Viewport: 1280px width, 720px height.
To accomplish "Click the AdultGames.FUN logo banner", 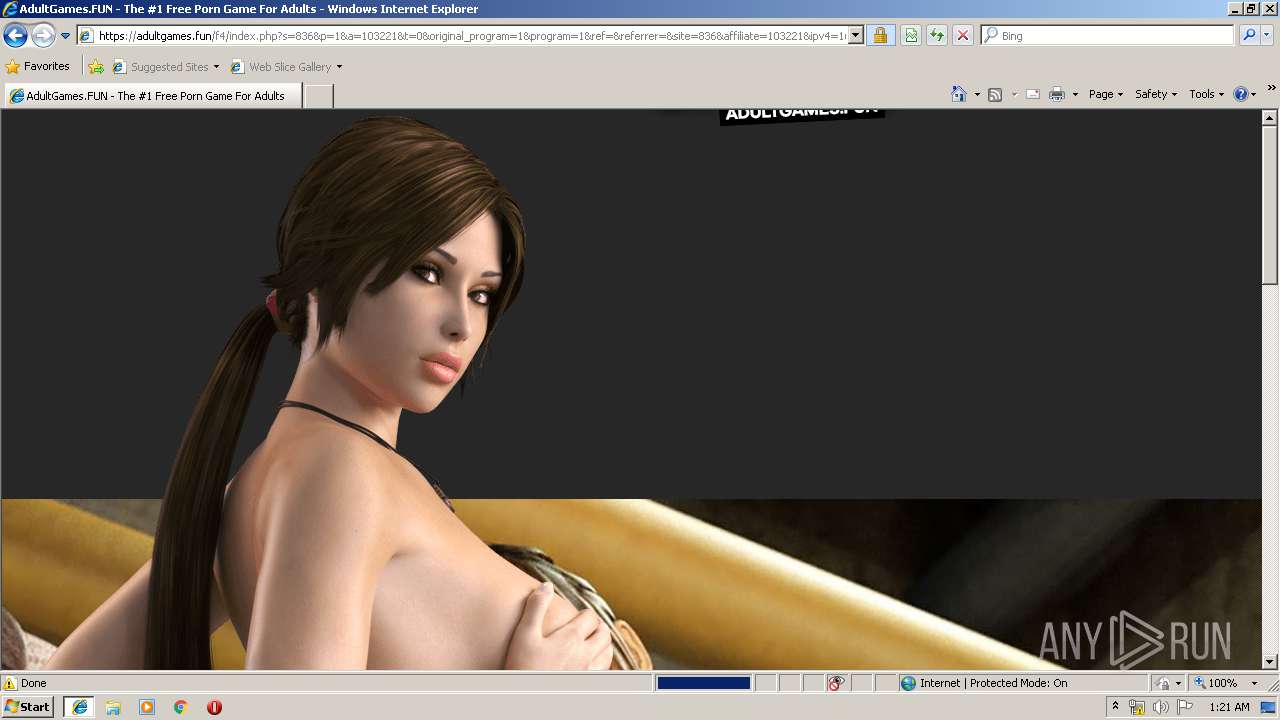I will coord(802,115).
